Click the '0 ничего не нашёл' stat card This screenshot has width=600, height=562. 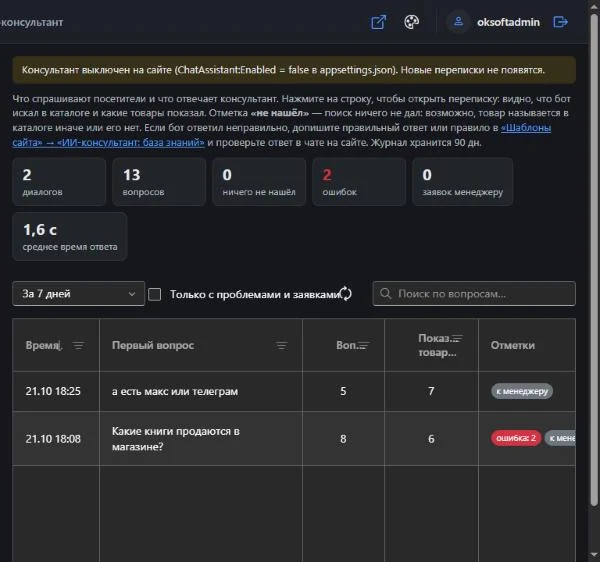[x=259, y=182]
